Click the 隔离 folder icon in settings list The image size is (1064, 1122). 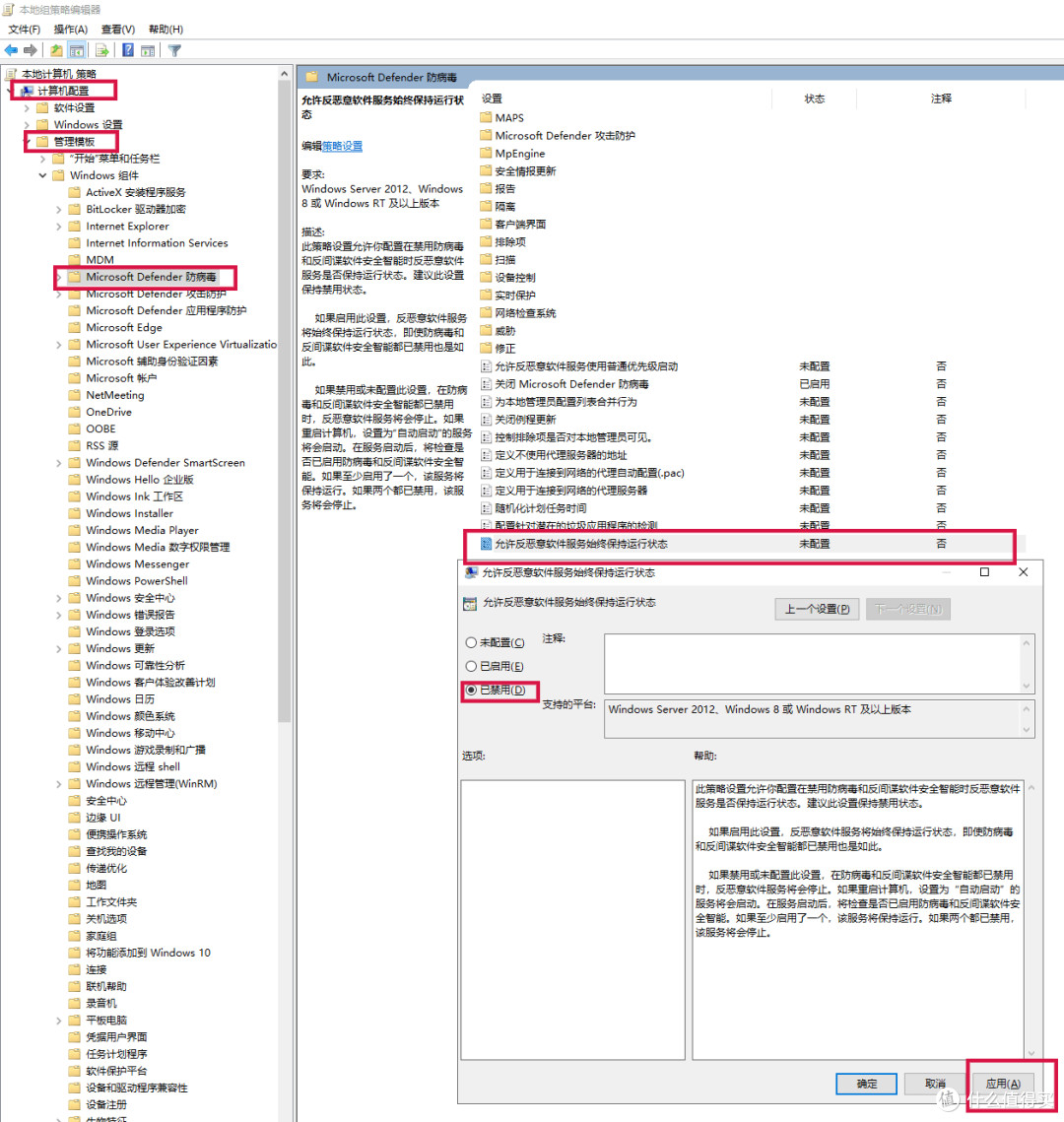[x=486, y=206]
